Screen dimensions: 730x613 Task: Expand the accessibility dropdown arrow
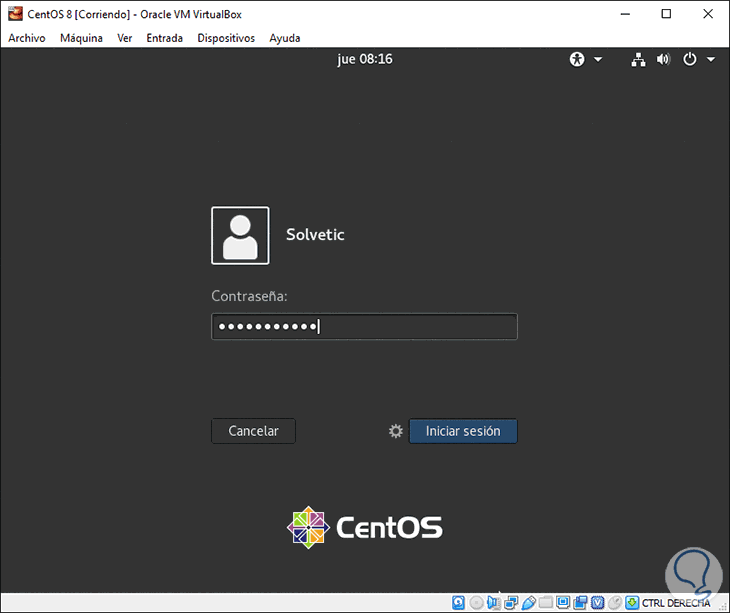tap(598, 59)
